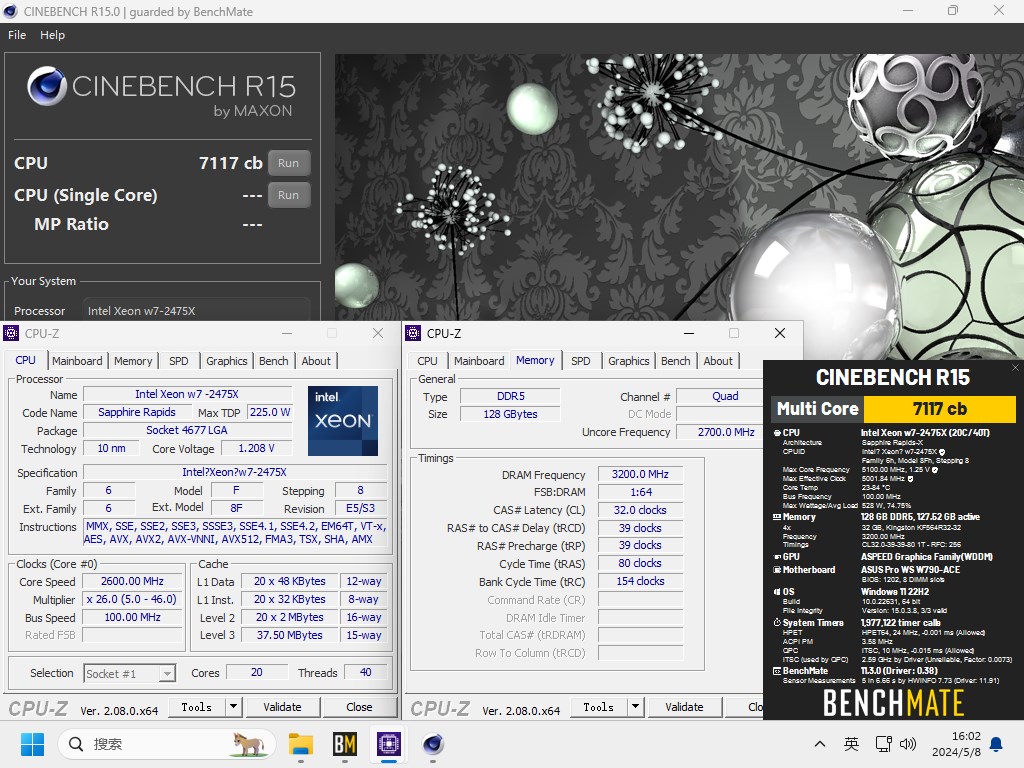Click the CPU-Z icon in the right window title bar

pos(413,333)
